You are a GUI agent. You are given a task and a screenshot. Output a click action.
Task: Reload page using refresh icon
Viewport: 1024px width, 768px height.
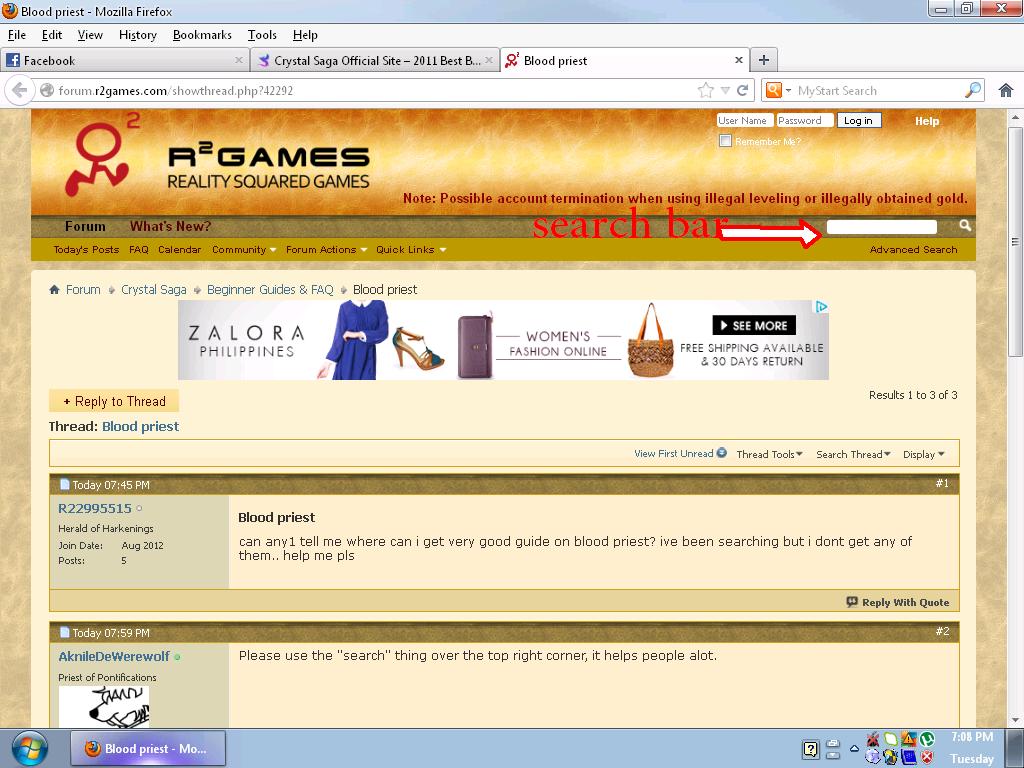pyautogui.click(x=743, y=90)
